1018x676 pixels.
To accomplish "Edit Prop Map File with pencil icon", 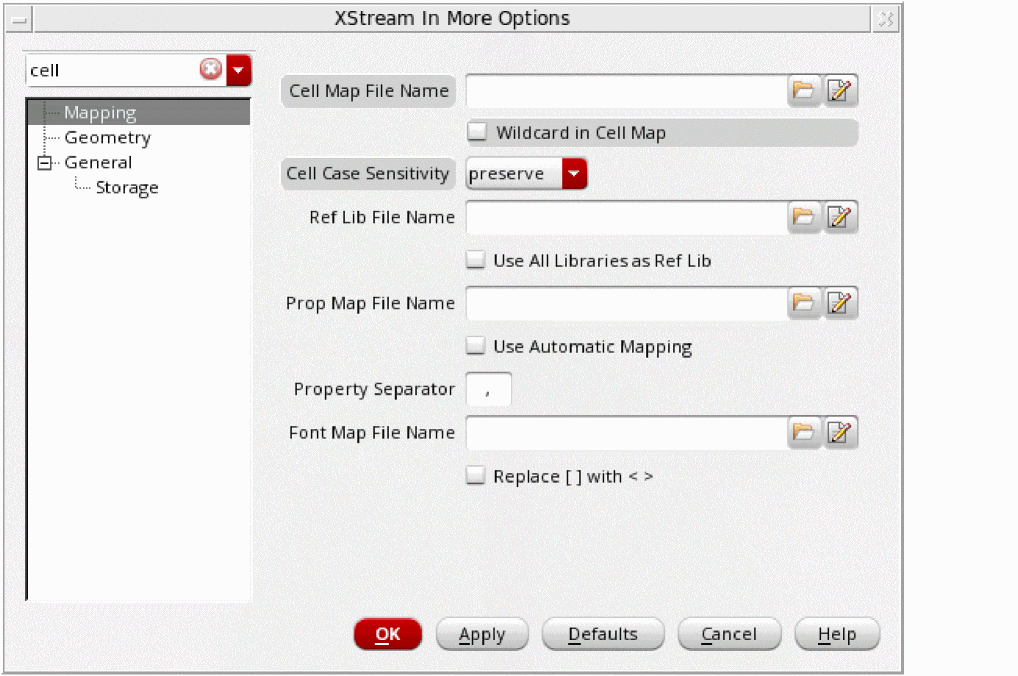I will tap(839, 303).
